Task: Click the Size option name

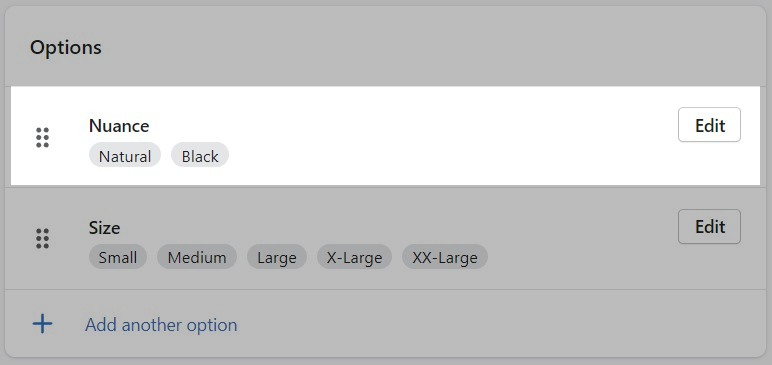Action: coord(104,228)
